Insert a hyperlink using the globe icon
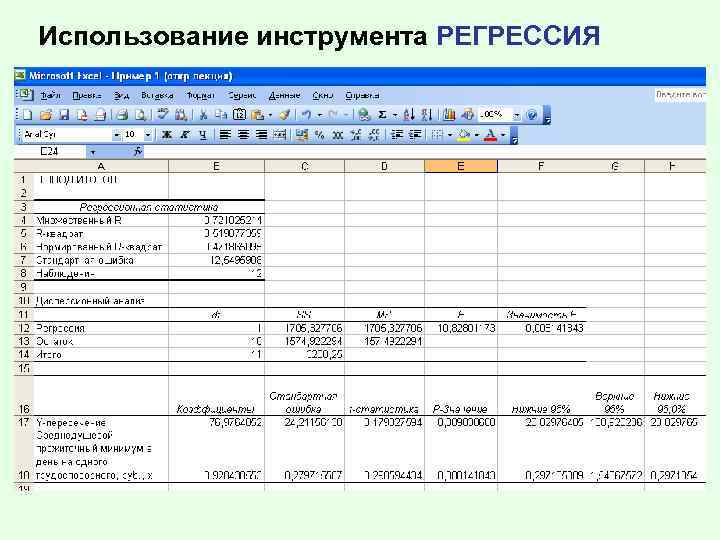720x540 pixels. pyautogui.click(x=364, y=114)
